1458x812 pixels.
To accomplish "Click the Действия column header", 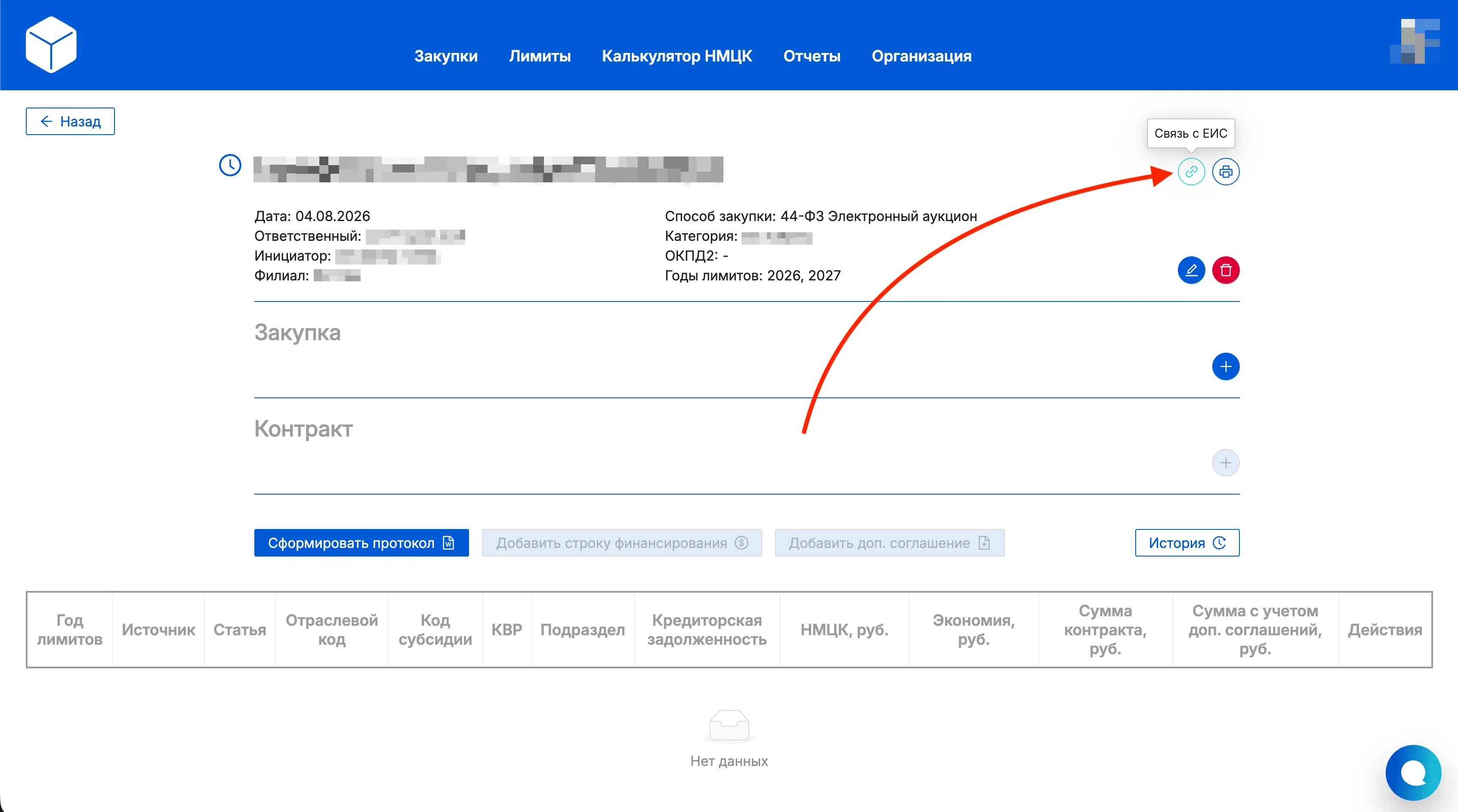I will [1385, 630].
